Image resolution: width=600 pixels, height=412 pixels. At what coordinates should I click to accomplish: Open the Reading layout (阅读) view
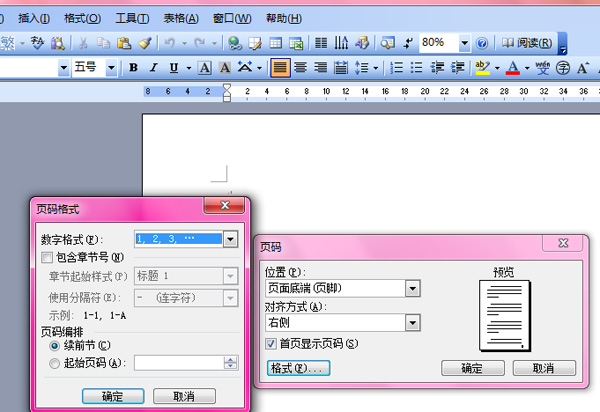click(x=526, y=43)
